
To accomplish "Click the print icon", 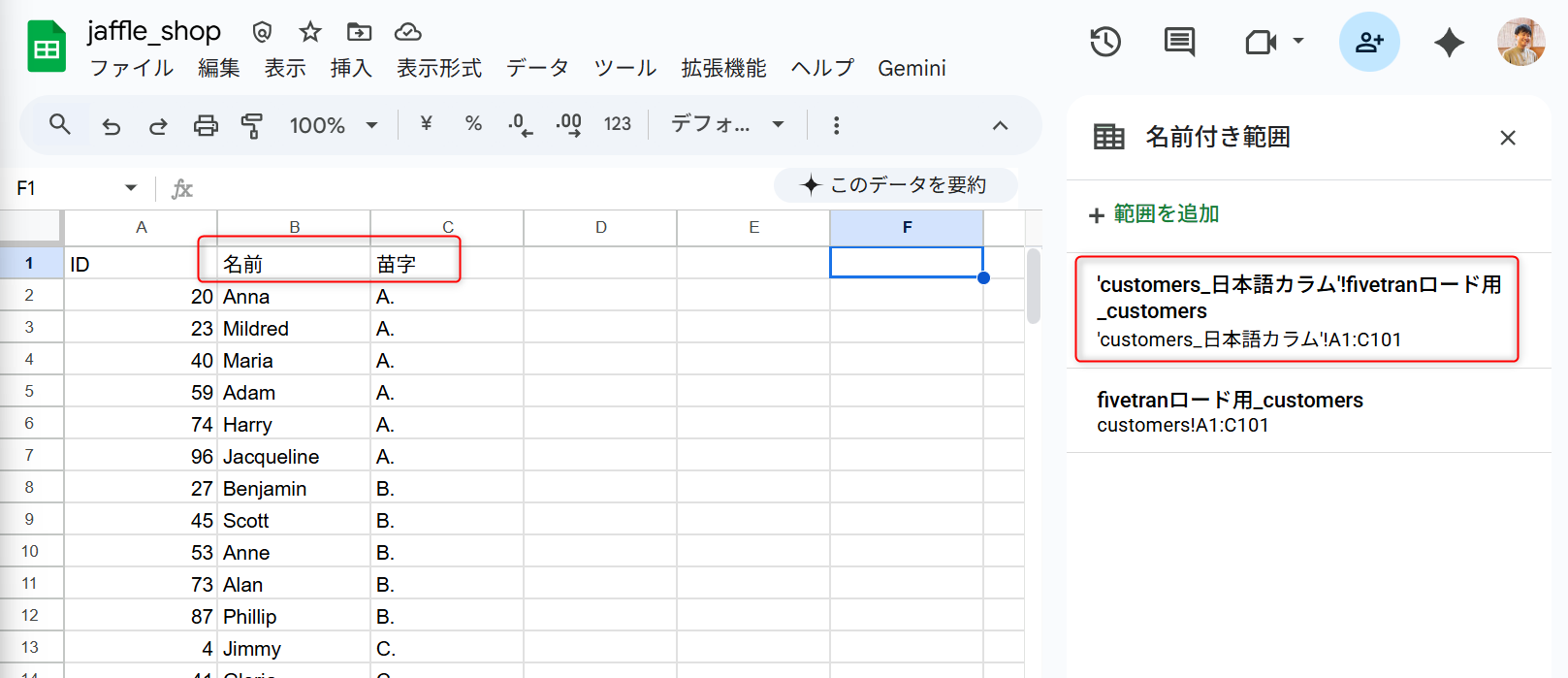I will [x=206, y=125].
